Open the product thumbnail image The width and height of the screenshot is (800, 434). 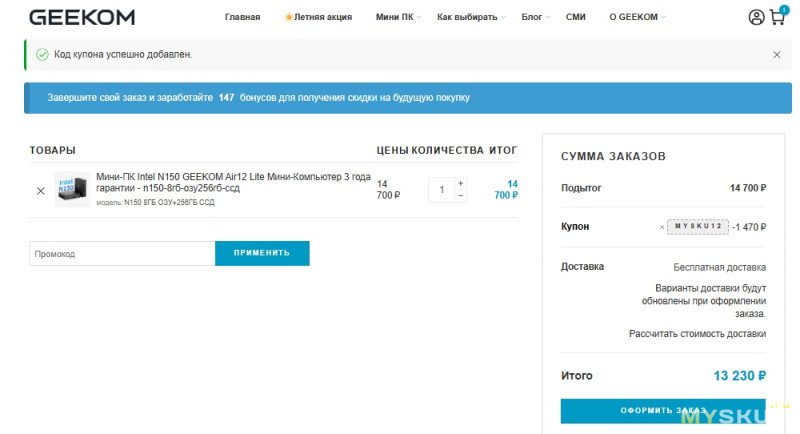[72, 189]
